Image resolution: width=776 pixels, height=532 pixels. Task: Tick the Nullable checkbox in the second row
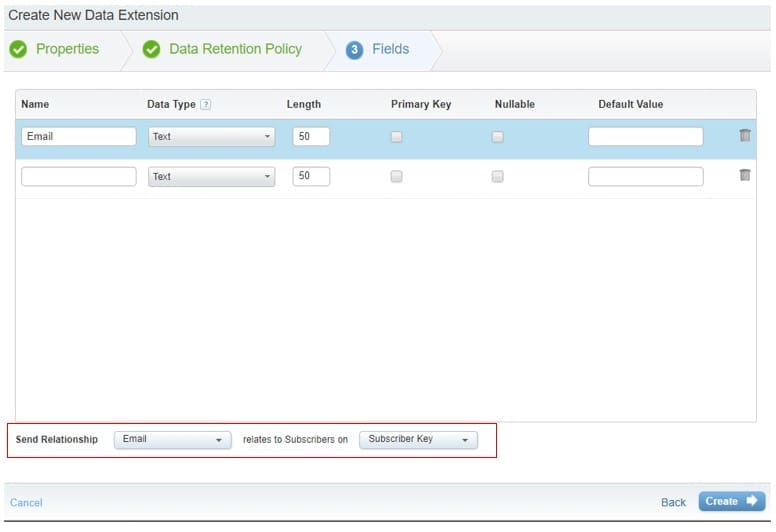coord(497,176)
